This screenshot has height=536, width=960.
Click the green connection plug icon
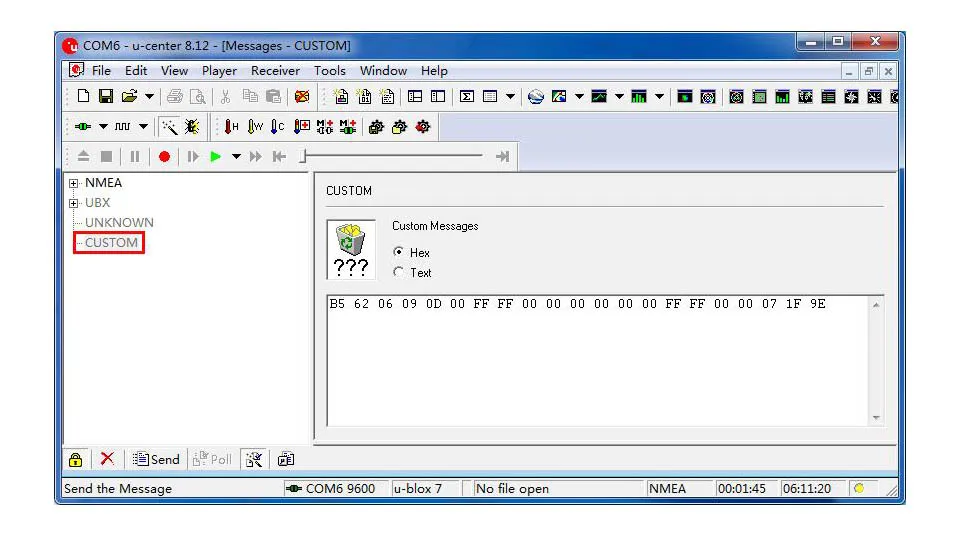83,127
